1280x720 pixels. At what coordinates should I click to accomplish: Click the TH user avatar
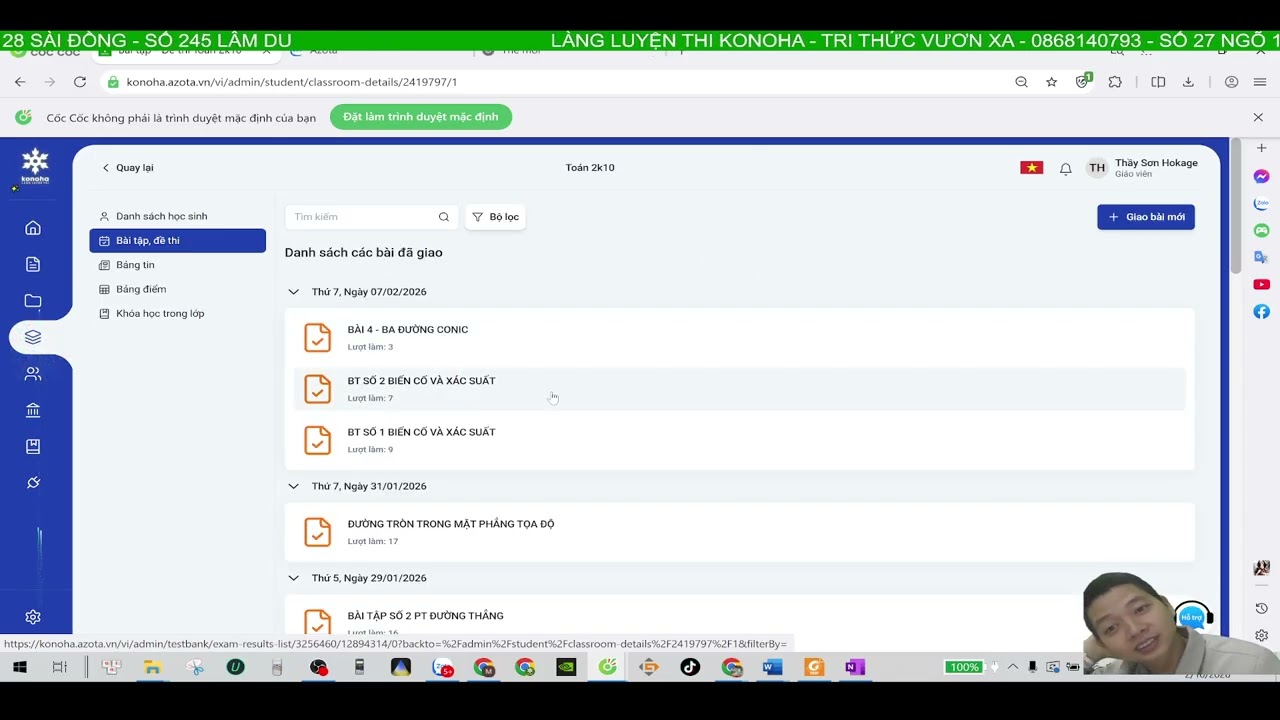1097,168
